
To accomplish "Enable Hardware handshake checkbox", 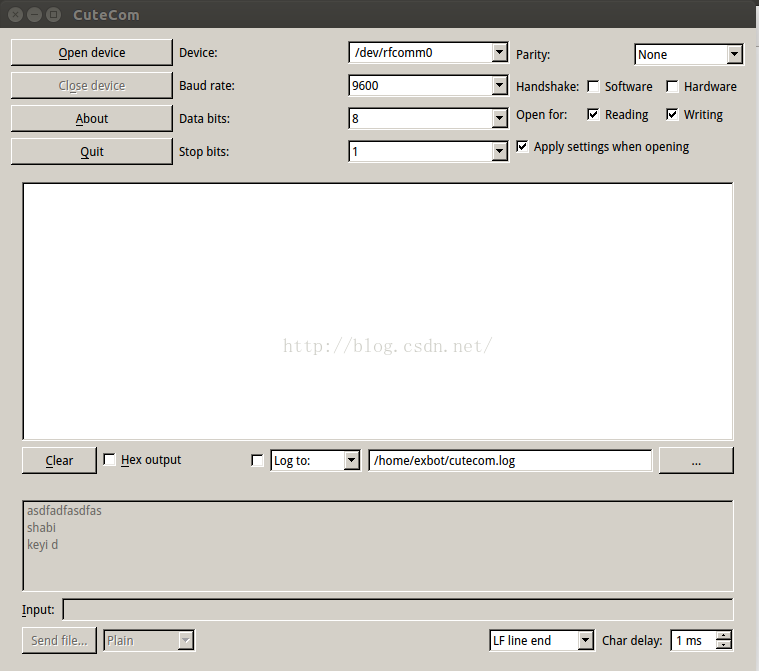I will [672, 86].
